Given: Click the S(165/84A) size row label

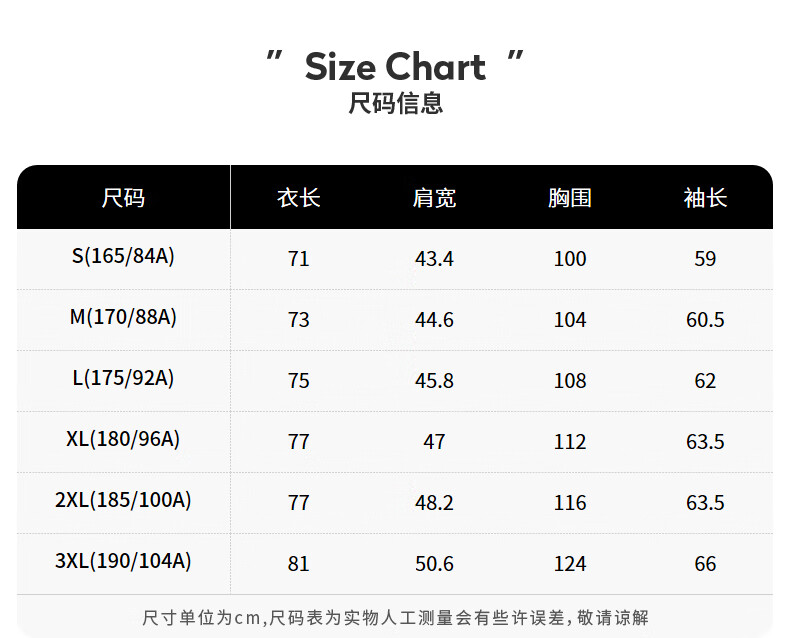Looking at the screenshot, I should pyautogui.click(x=123, y=257).
